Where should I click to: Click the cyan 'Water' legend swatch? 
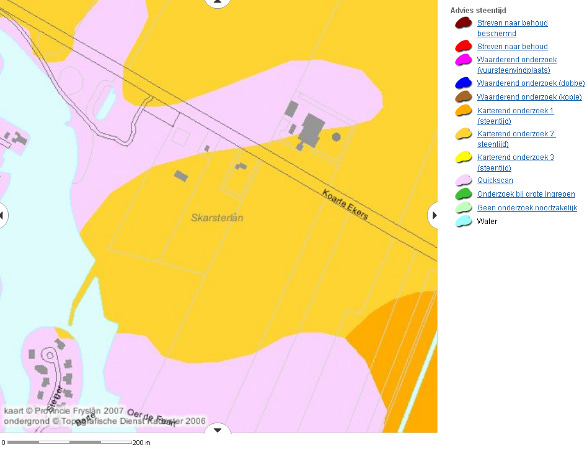point(463,221)
